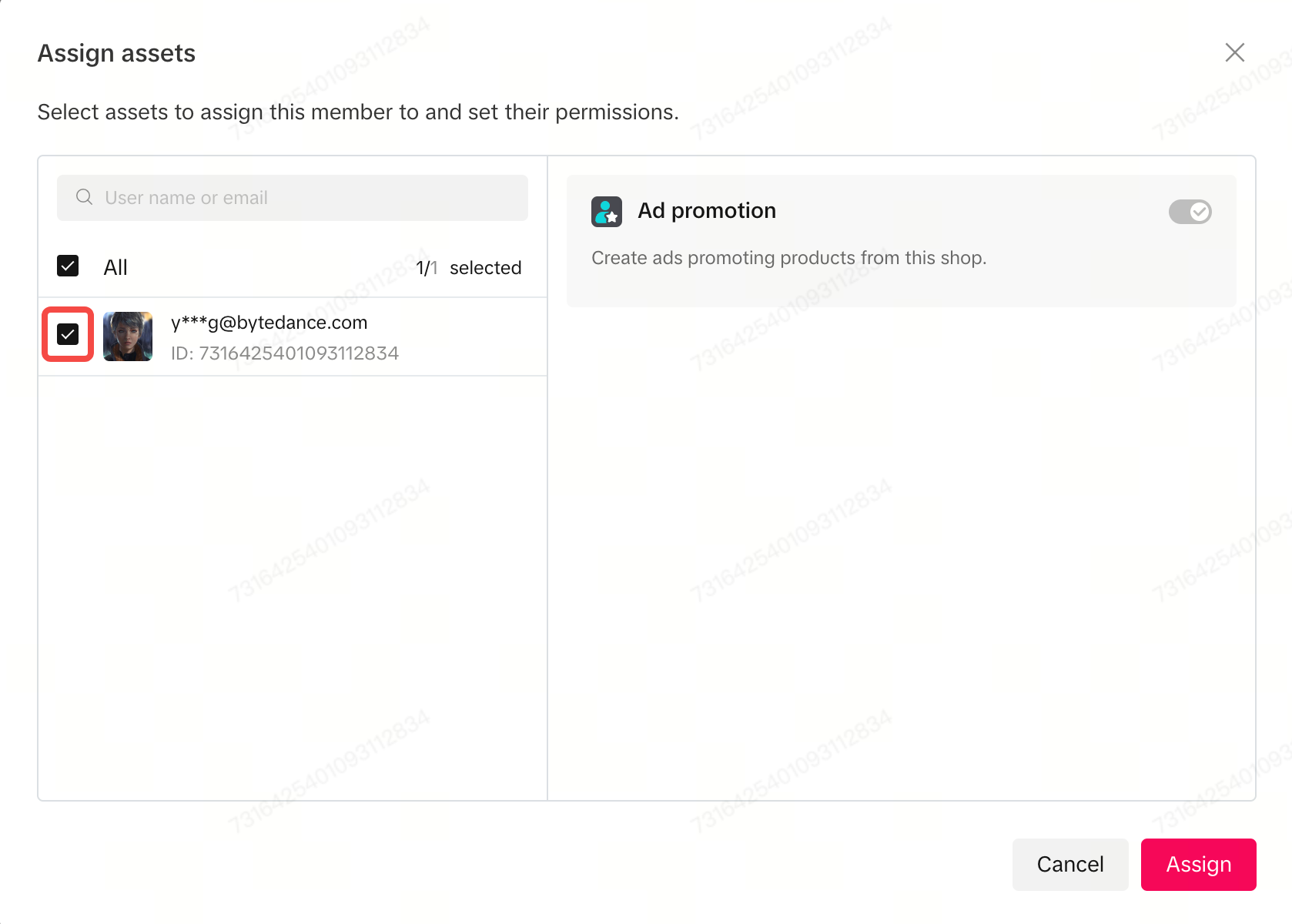This screenshot has width=1292, height=924.
Task: Click the All label text
Action: 115,267
